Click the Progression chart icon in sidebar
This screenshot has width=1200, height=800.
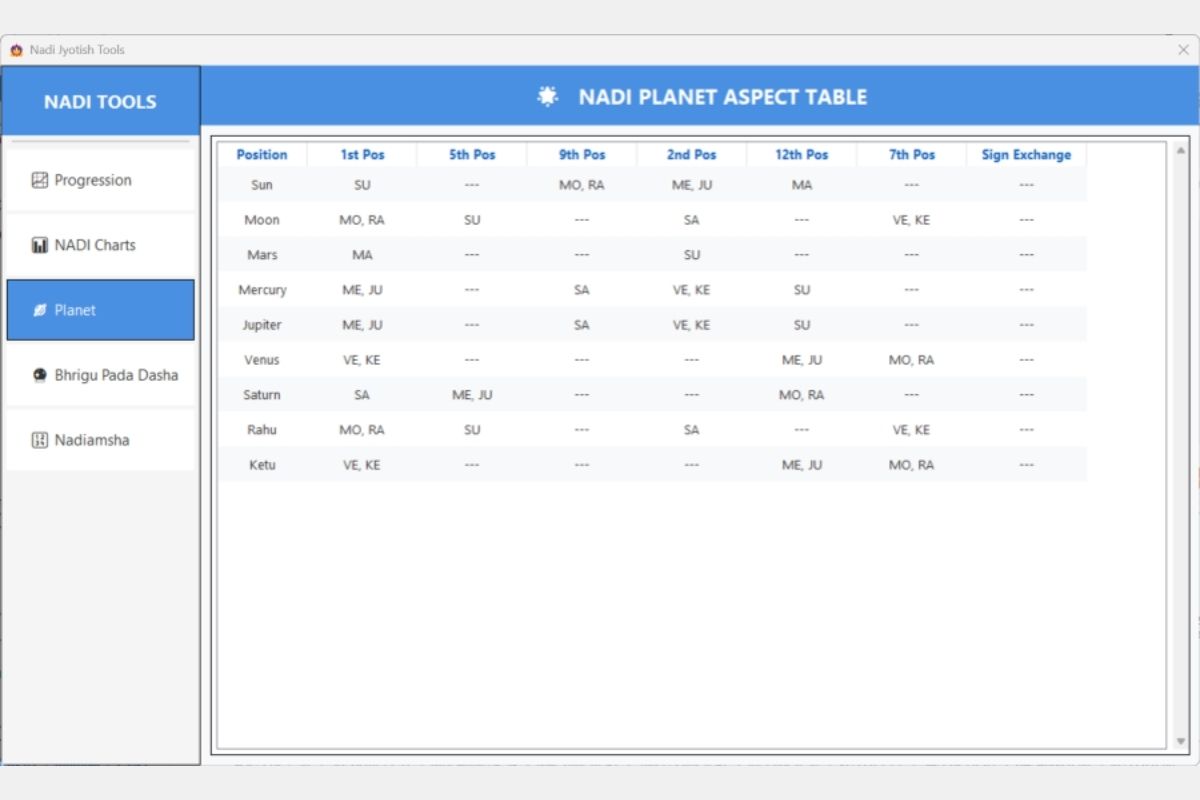point(40,181)
